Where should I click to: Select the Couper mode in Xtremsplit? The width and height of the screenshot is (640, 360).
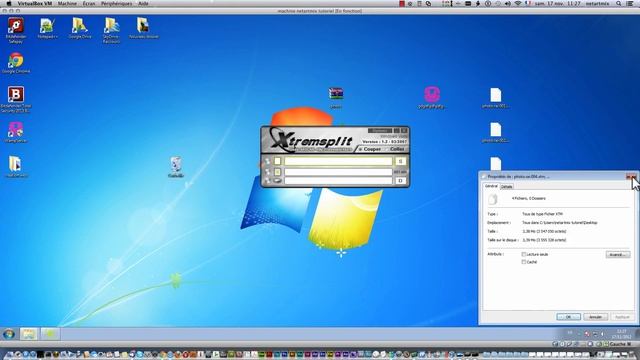tap(370, 149)
